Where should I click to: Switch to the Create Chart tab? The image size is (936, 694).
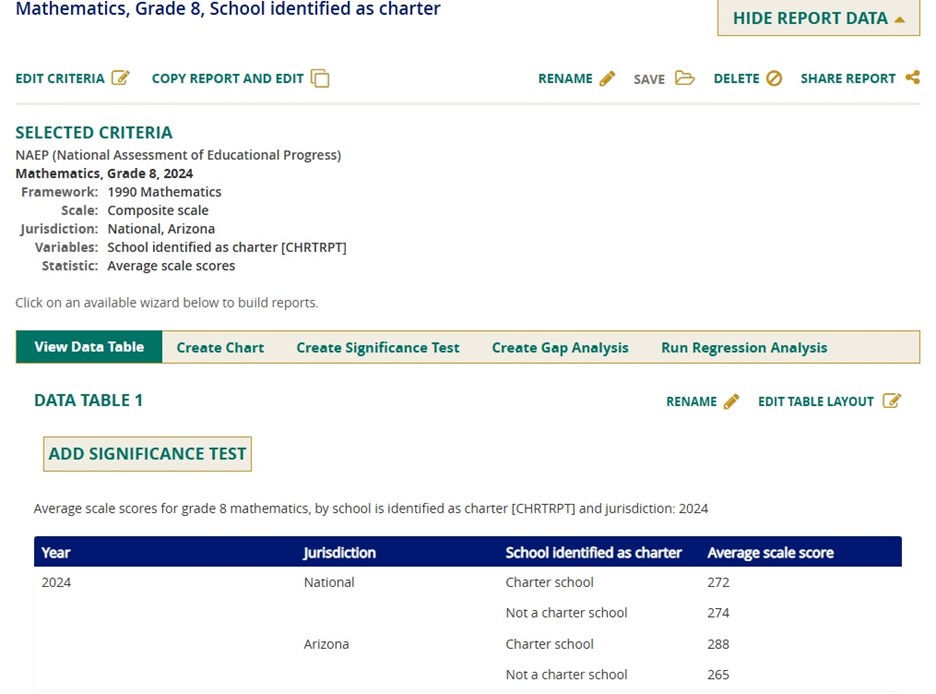coord(220,347)
